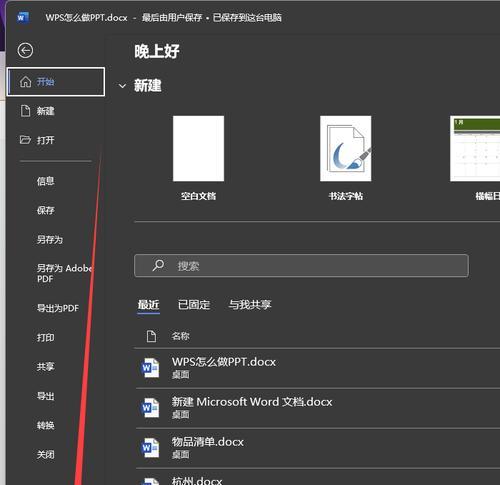
Task: Click the 名称 column header
Action: [180, 336]
